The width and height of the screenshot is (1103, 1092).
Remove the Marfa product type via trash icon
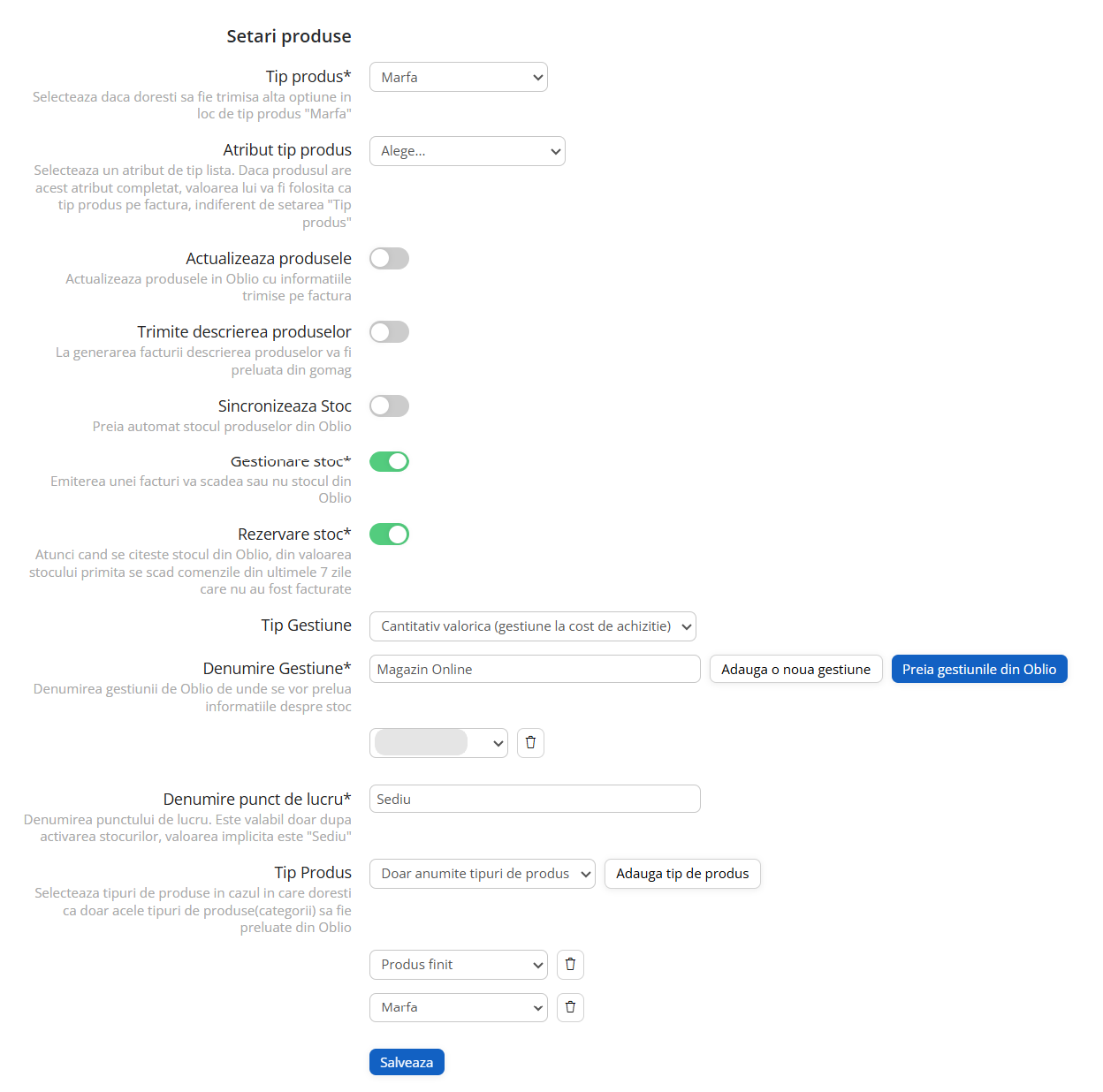point(570,1007)
